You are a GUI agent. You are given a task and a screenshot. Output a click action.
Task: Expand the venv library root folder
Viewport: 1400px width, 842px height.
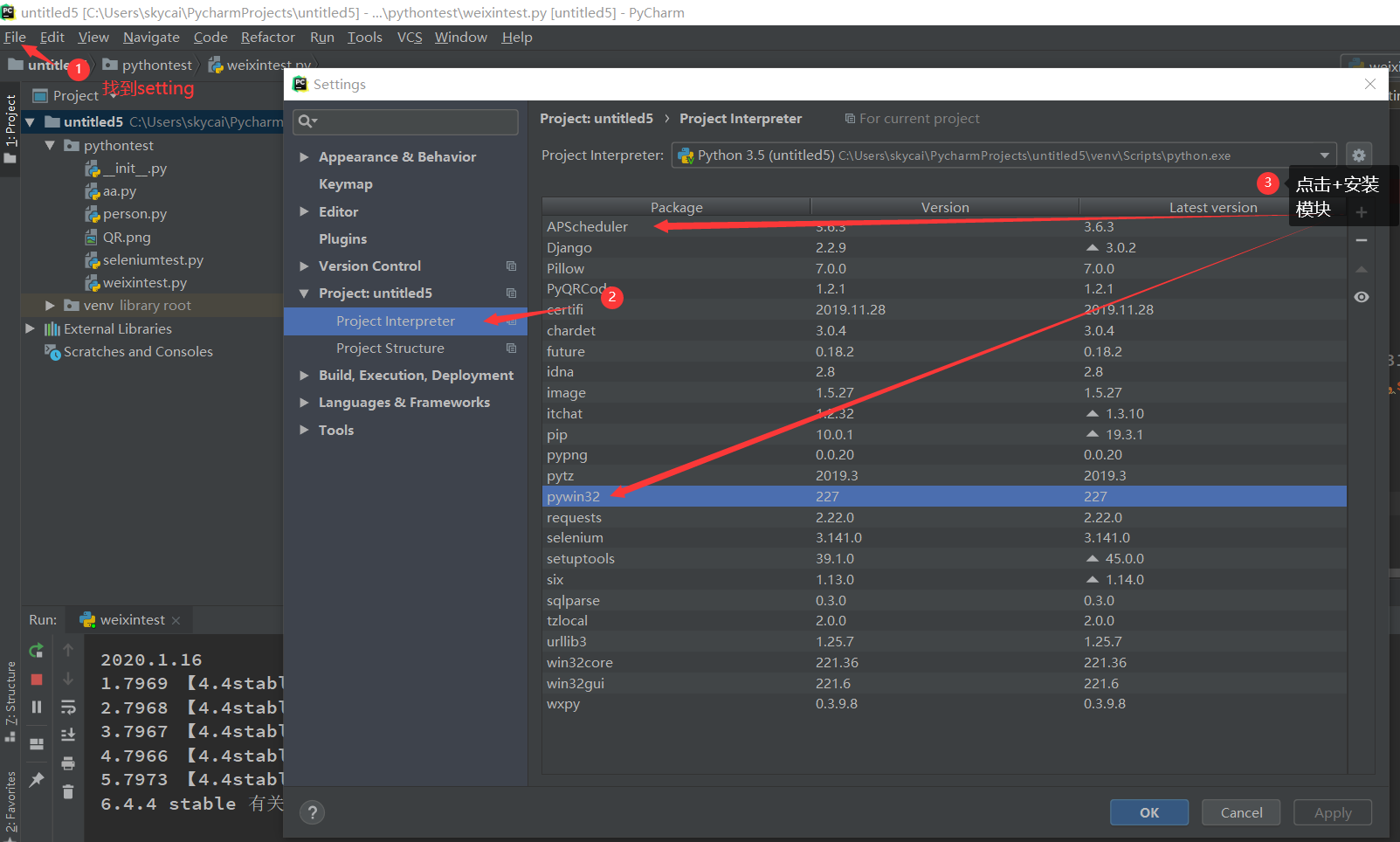click(x=50, y=305)
